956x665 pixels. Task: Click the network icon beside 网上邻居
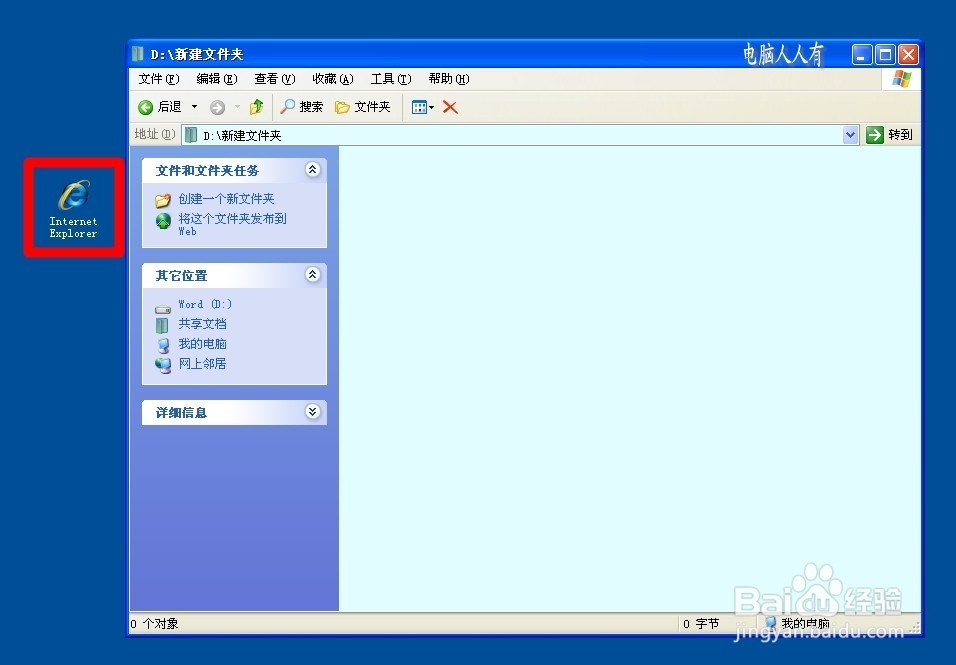163,366
